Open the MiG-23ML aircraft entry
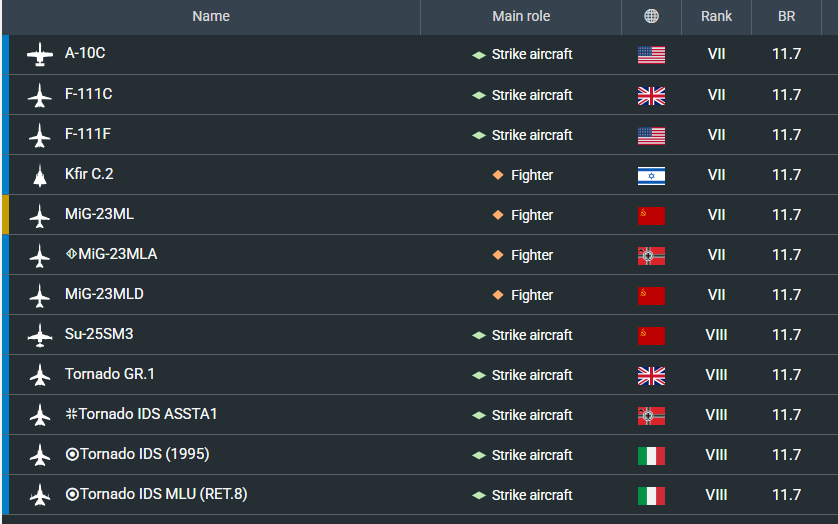This screenshot has height=524, width=838. 99,214
